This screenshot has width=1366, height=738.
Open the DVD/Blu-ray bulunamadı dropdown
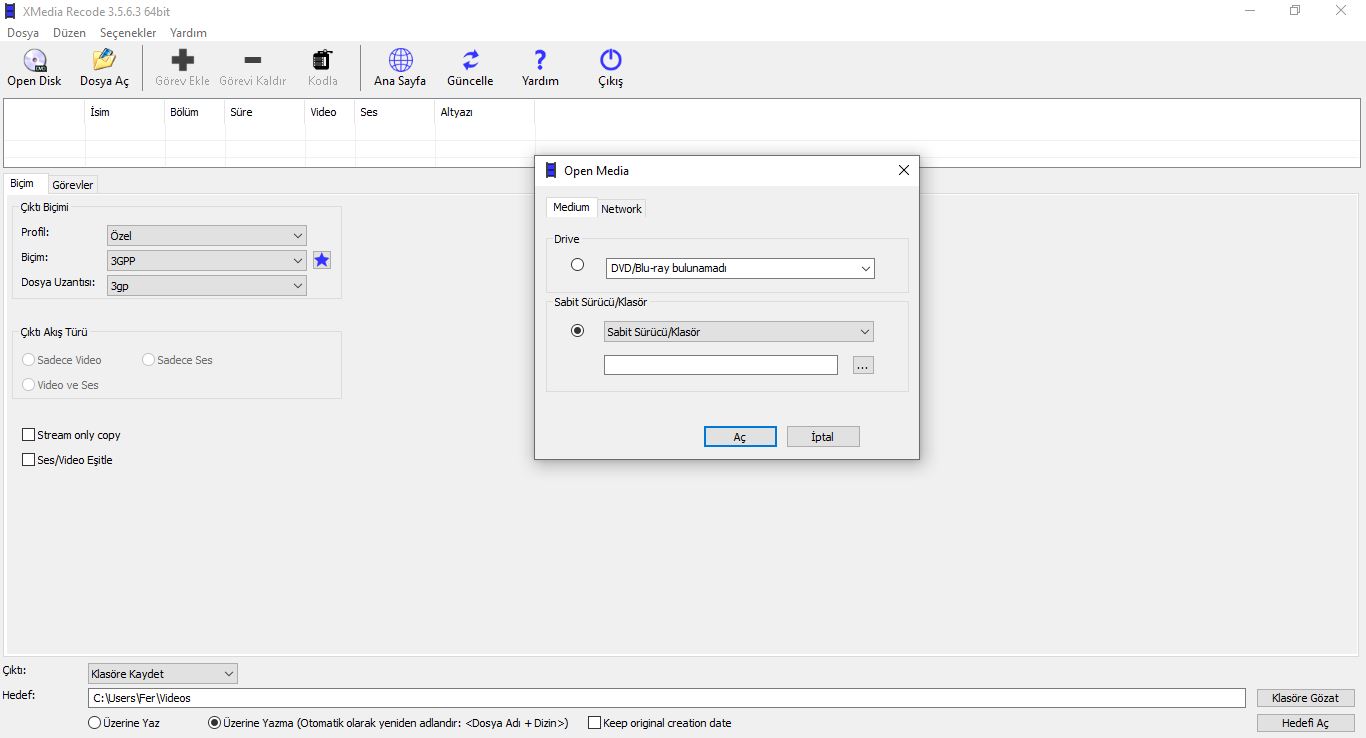pyautogui.click(x=740, y=268)
